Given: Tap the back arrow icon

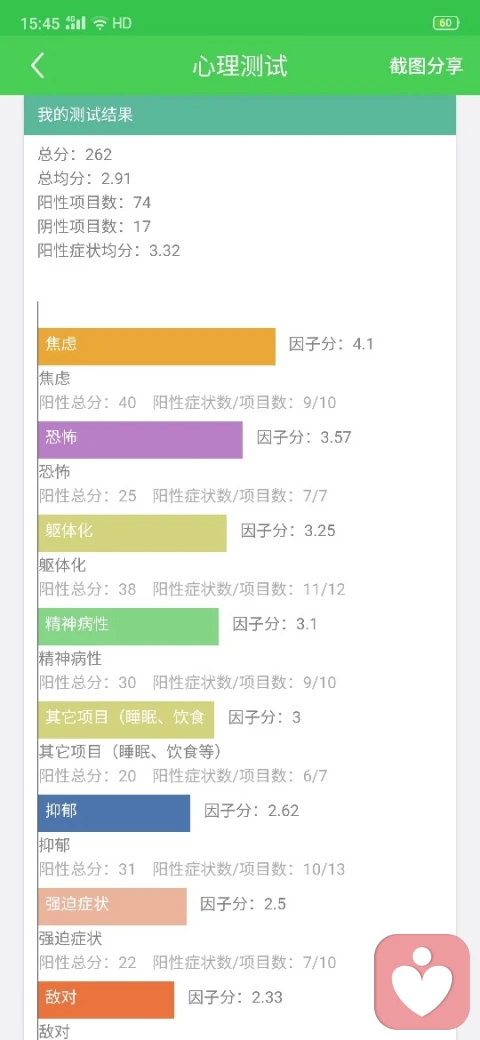Looking at the screenshot, I should click(x=38, y=66).
